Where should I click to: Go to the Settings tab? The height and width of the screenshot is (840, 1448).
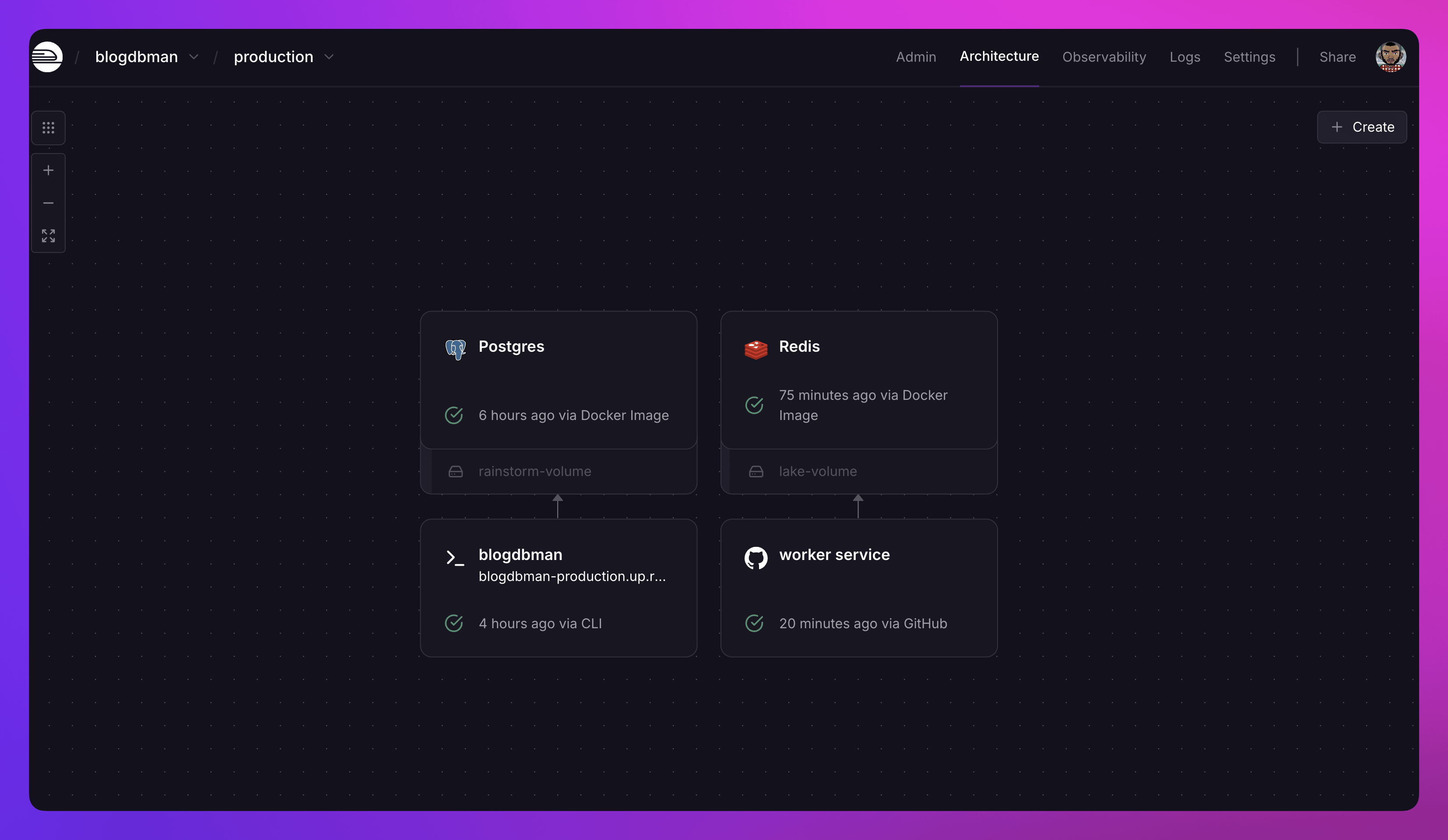[x=1249, y=57]
